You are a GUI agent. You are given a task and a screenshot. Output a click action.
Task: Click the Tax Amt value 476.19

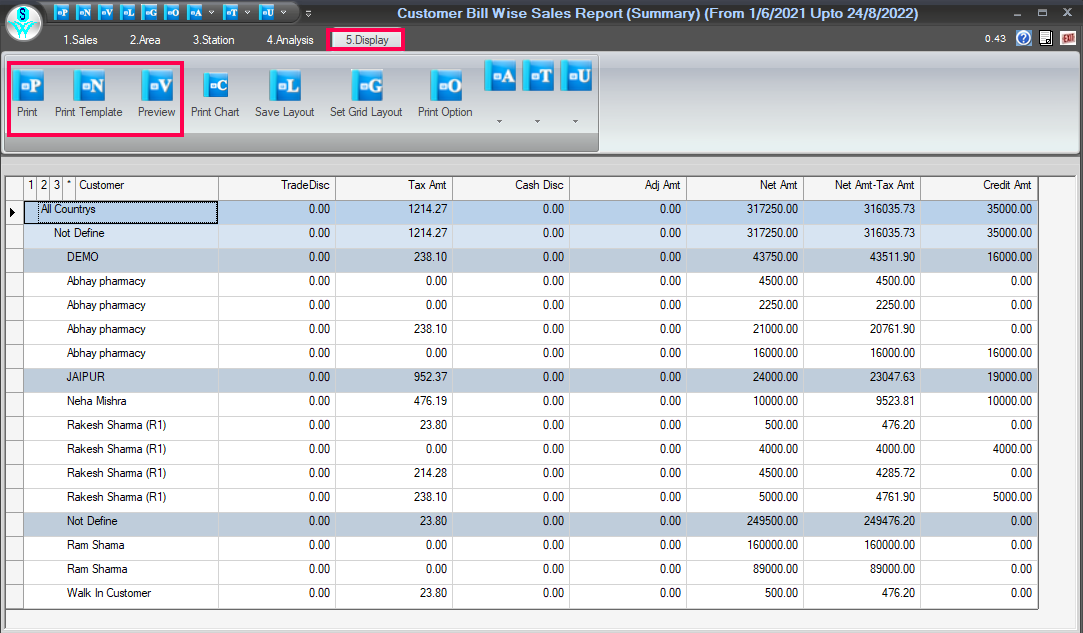click(x=430, y=401)
